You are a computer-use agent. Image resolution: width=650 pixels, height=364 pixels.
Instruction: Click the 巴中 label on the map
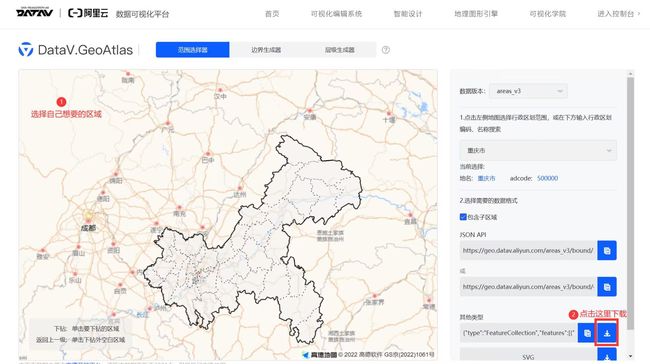click(x=208, y=160)
